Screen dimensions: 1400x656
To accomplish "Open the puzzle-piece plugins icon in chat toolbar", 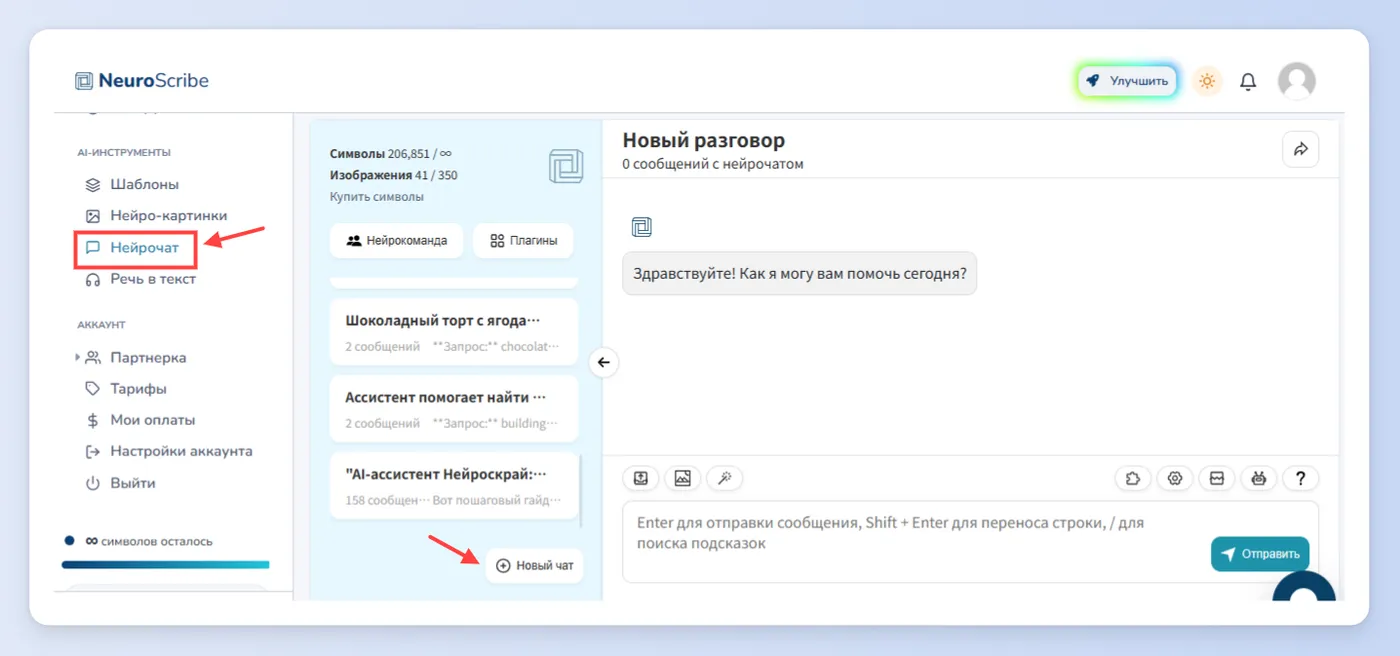I will coord(1133,478).
